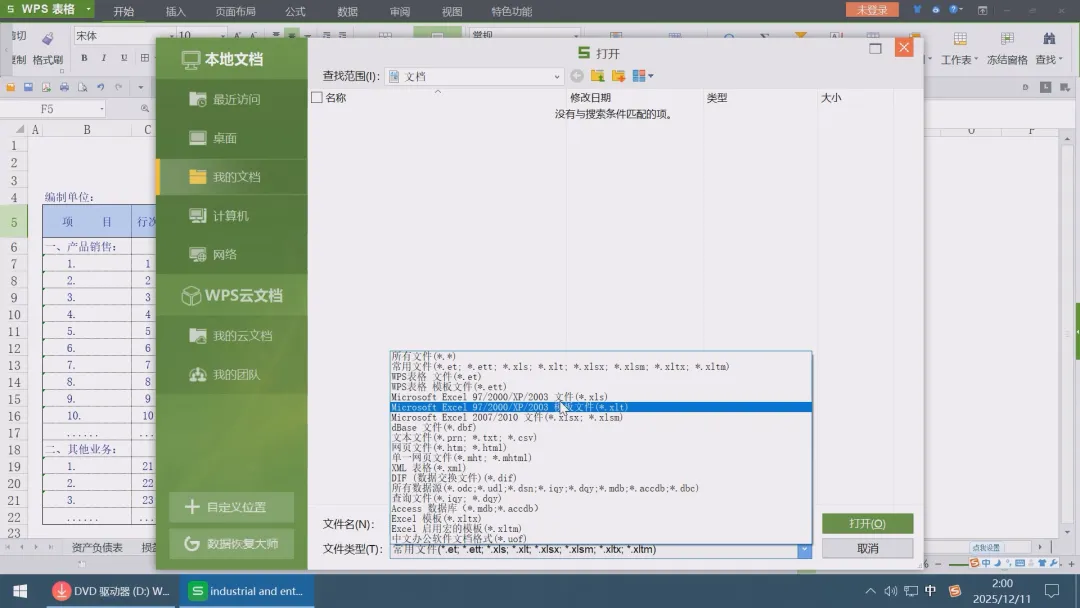Undo the last action

(101, 87)
